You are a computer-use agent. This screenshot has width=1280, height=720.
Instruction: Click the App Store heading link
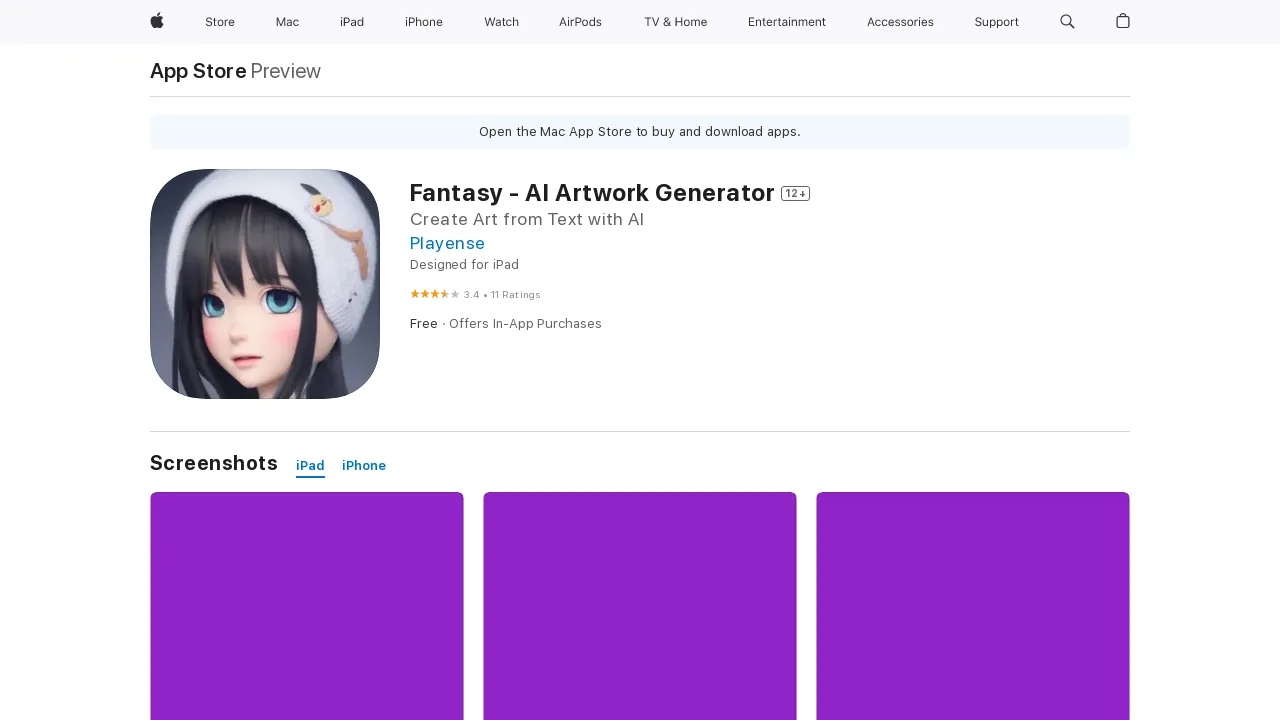click(x=198, y=71)
